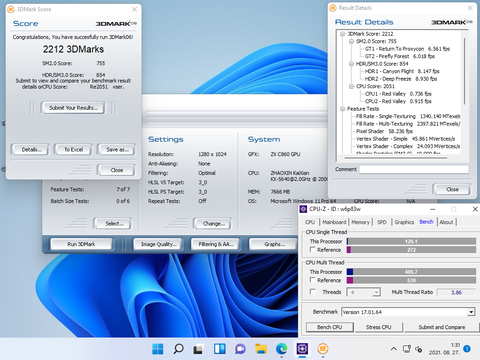Tick Reference checkbox under CPU Single Thread

coord(313,249)
